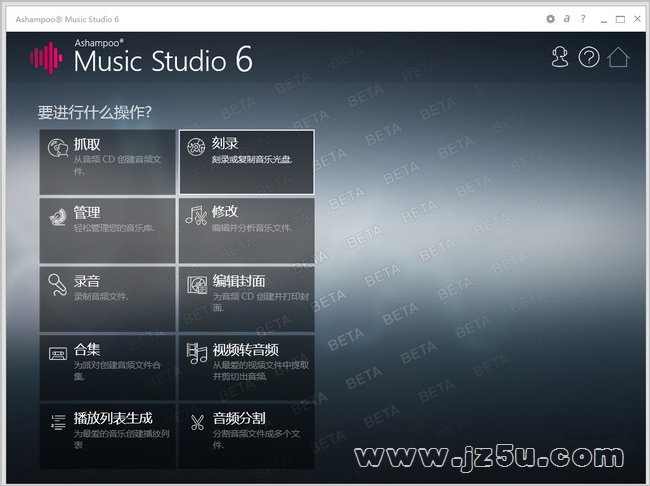Click the 刻录或复制音乐光盘 description
650x486 pixels.
252,159
